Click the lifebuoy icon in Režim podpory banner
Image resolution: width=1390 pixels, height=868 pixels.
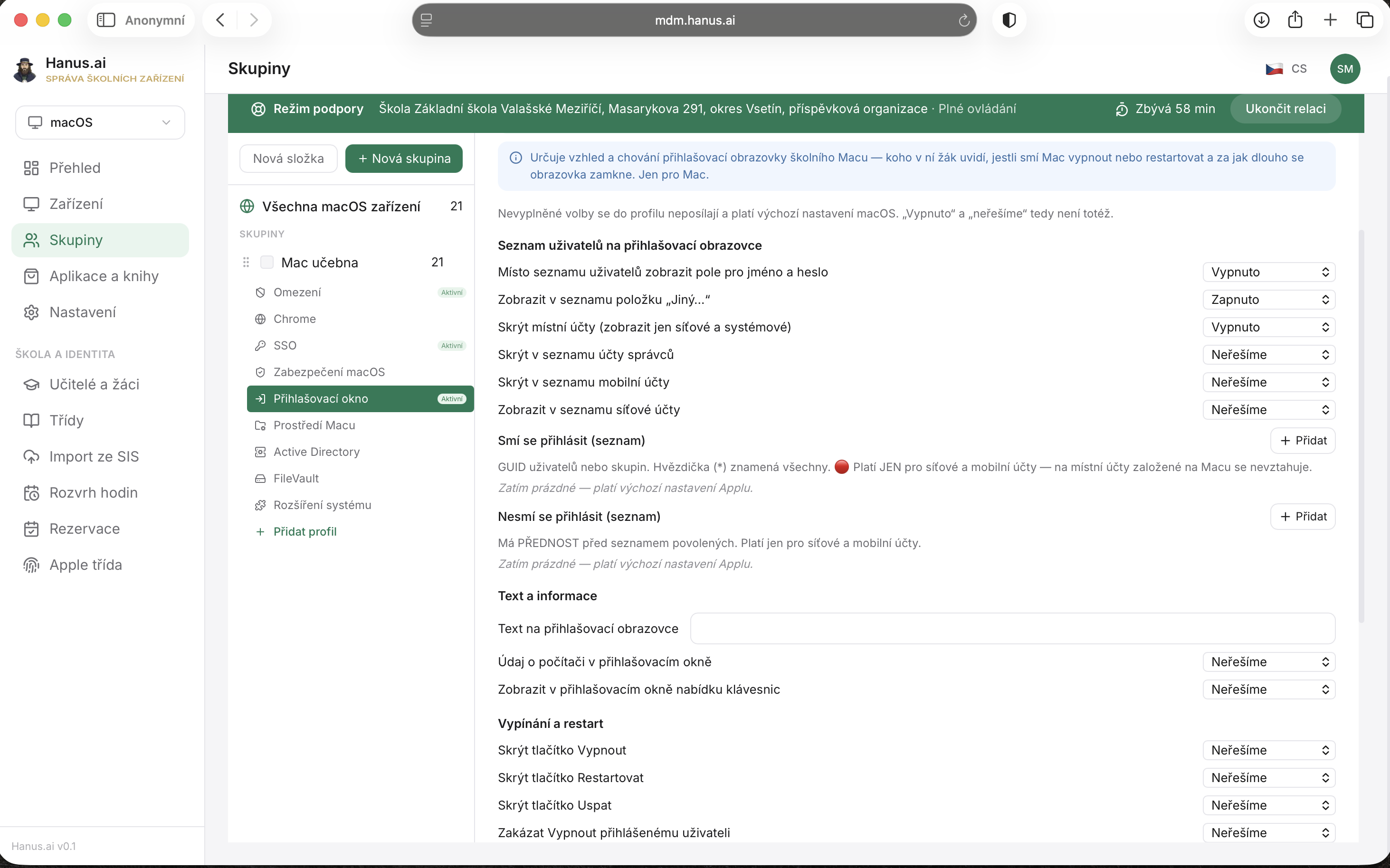258,109
